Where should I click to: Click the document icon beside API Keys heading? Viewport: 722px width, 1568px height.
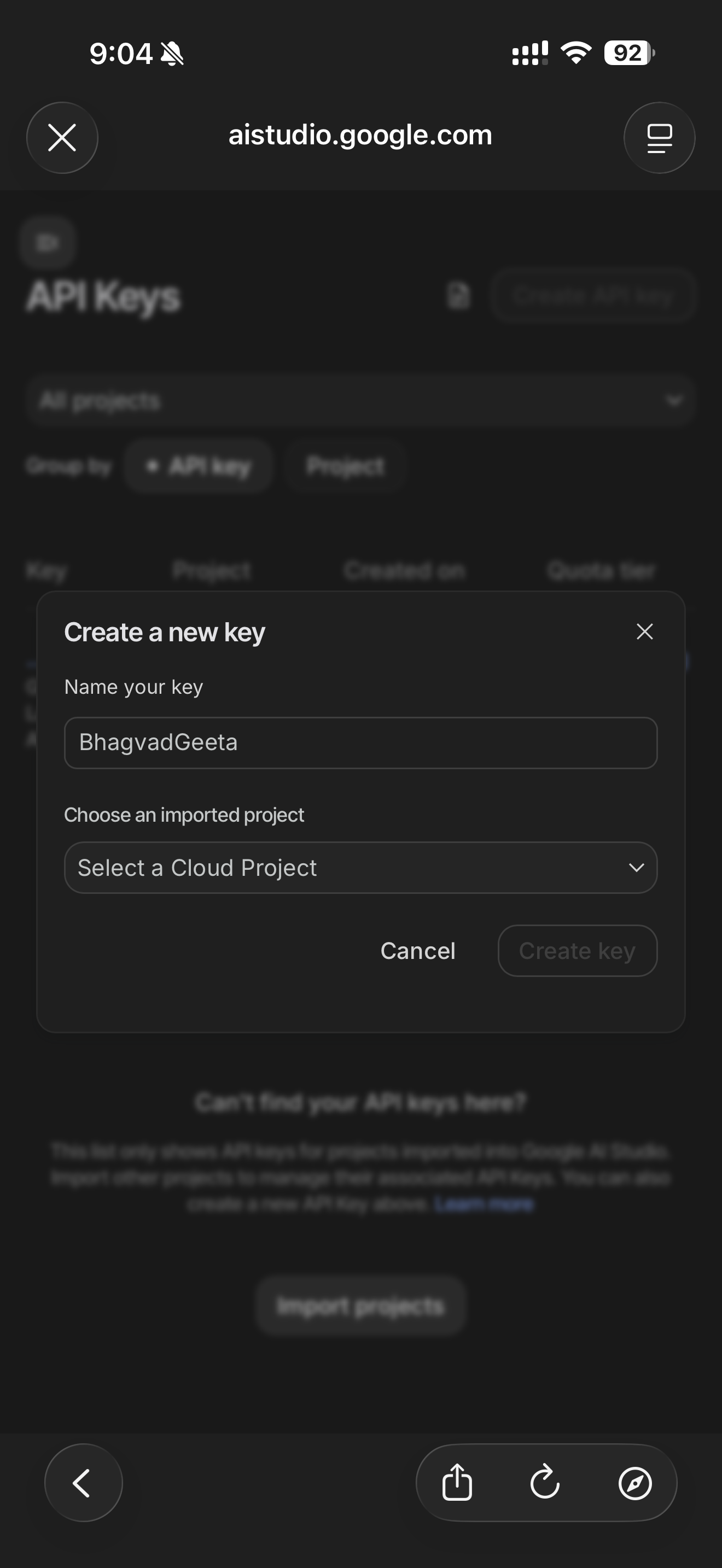(x=458, y=296)
